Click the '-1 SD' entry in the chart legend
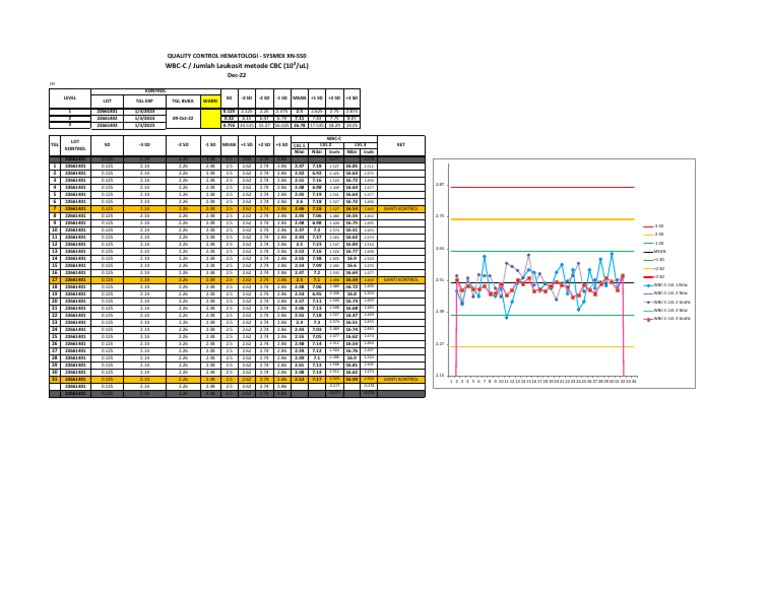The width and height of the screenshot is (768, 593). (654, 243)
